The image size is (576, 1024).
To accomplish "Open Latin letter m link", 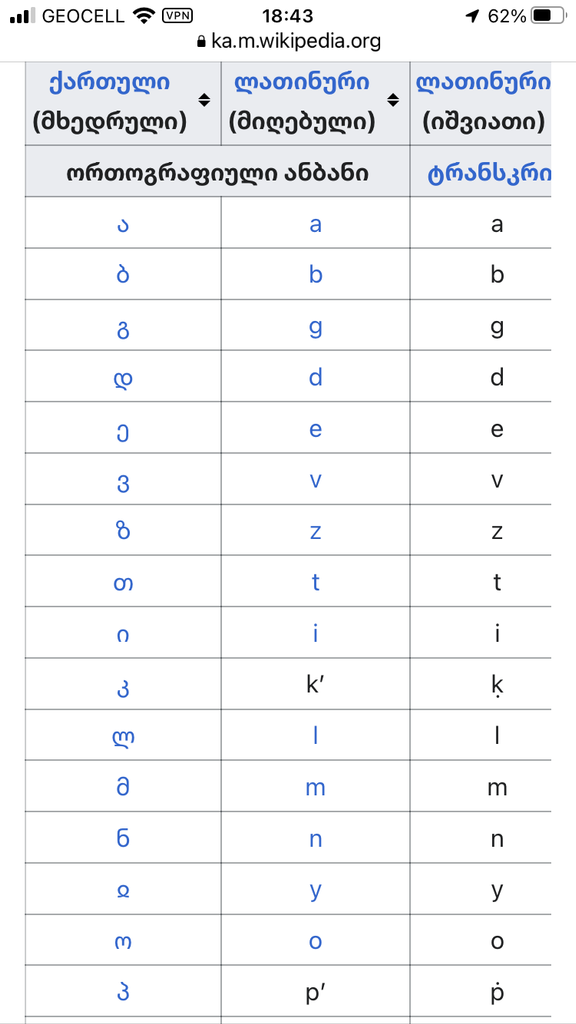I will coord(315,788).
